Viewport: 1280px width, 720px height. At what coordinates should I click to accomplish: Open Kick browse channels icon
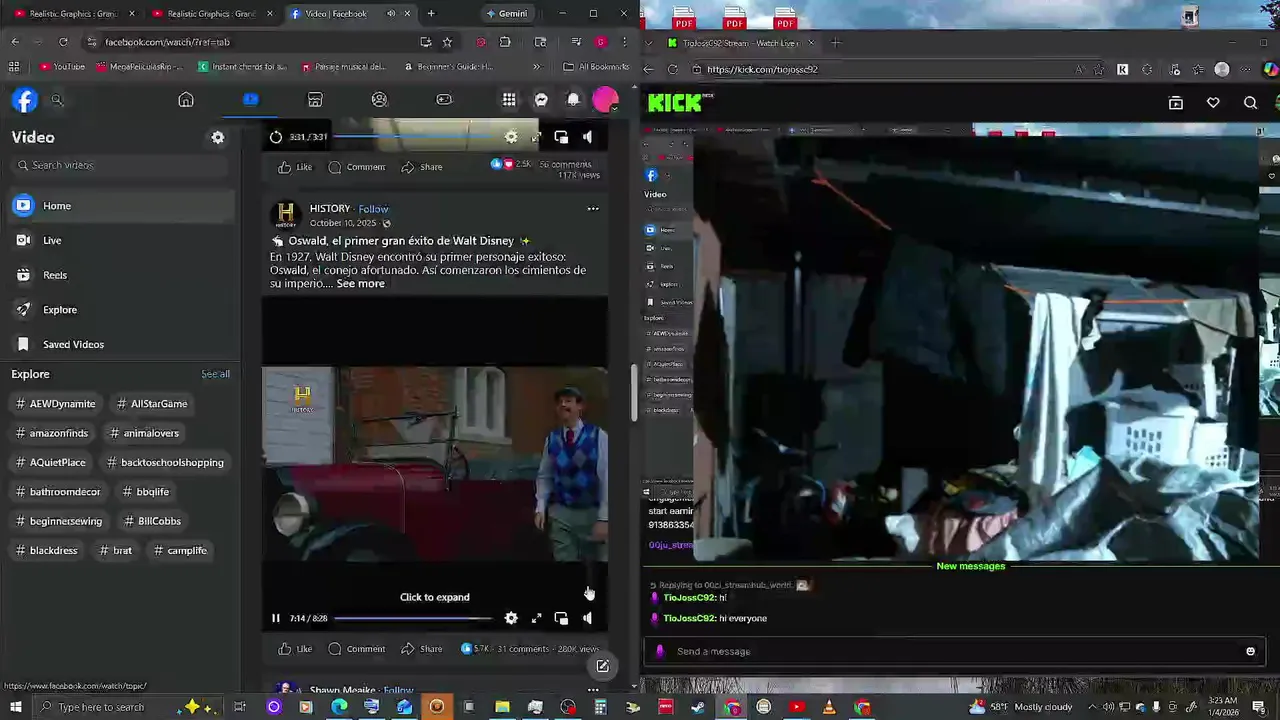coord(1176,103)
